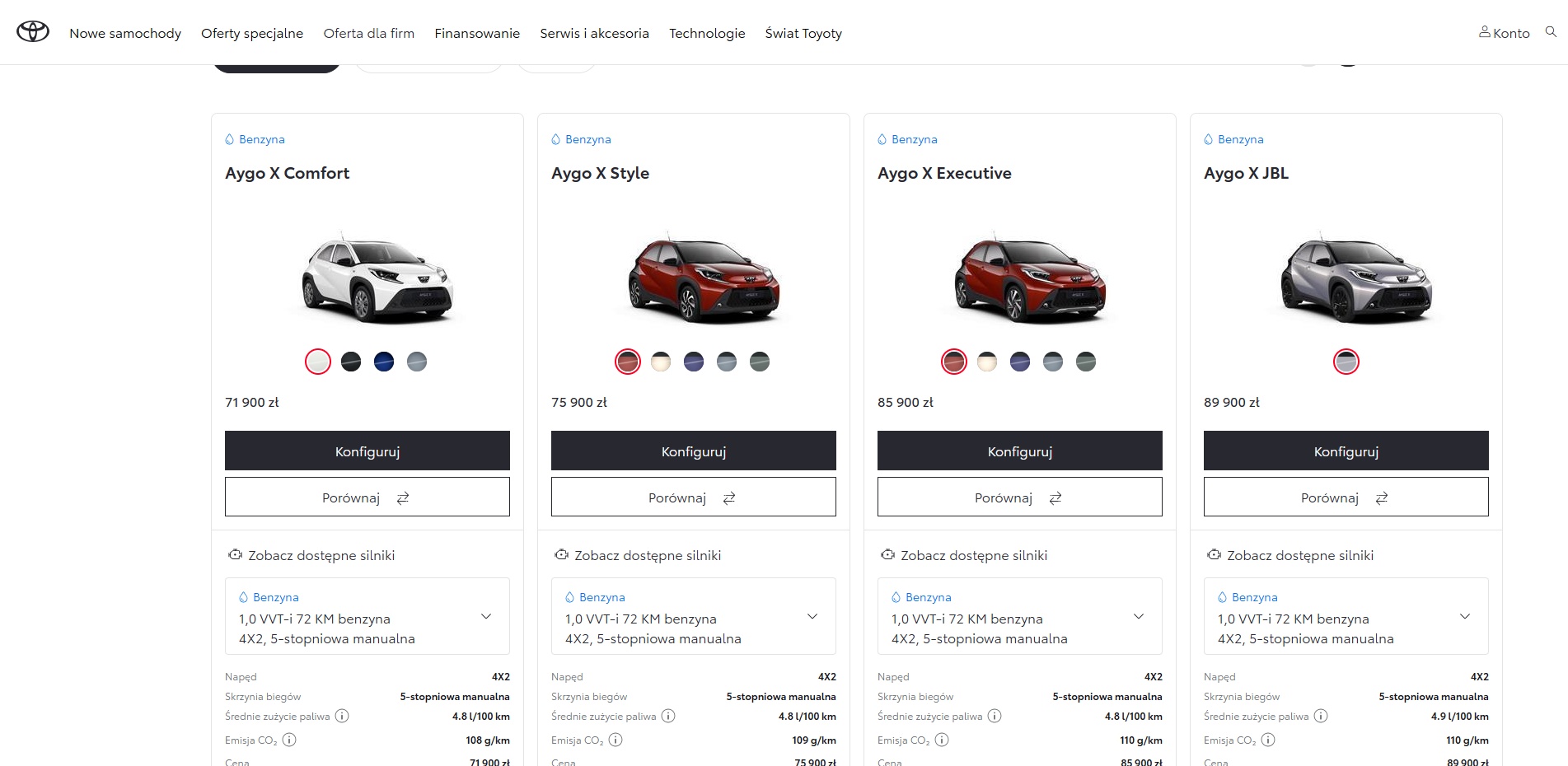Select beige color swatch for Executive
1568x766 pixels.
click(987, 362)
